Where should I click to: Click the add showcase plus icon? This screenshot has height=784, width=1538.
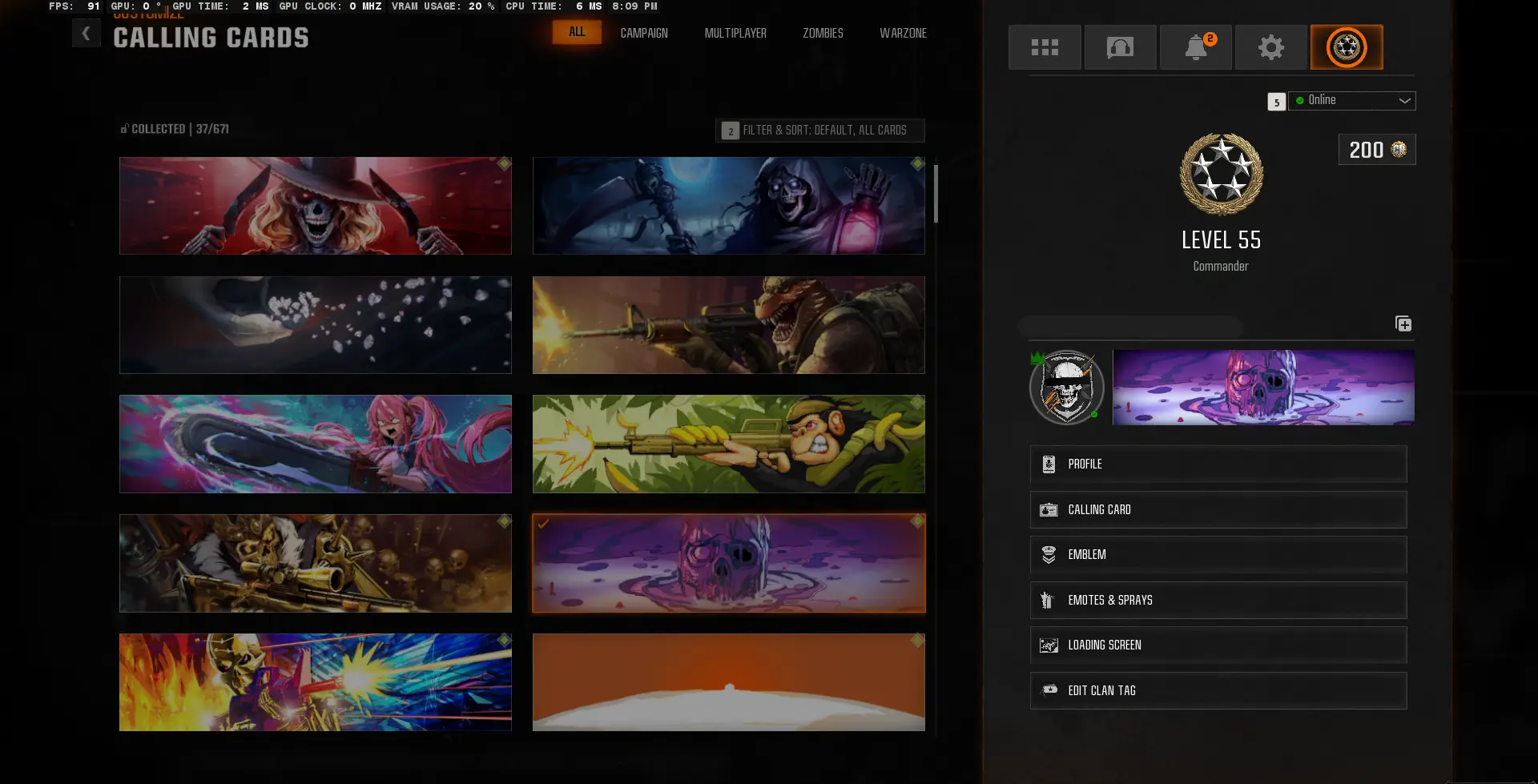coord(1403,324)
